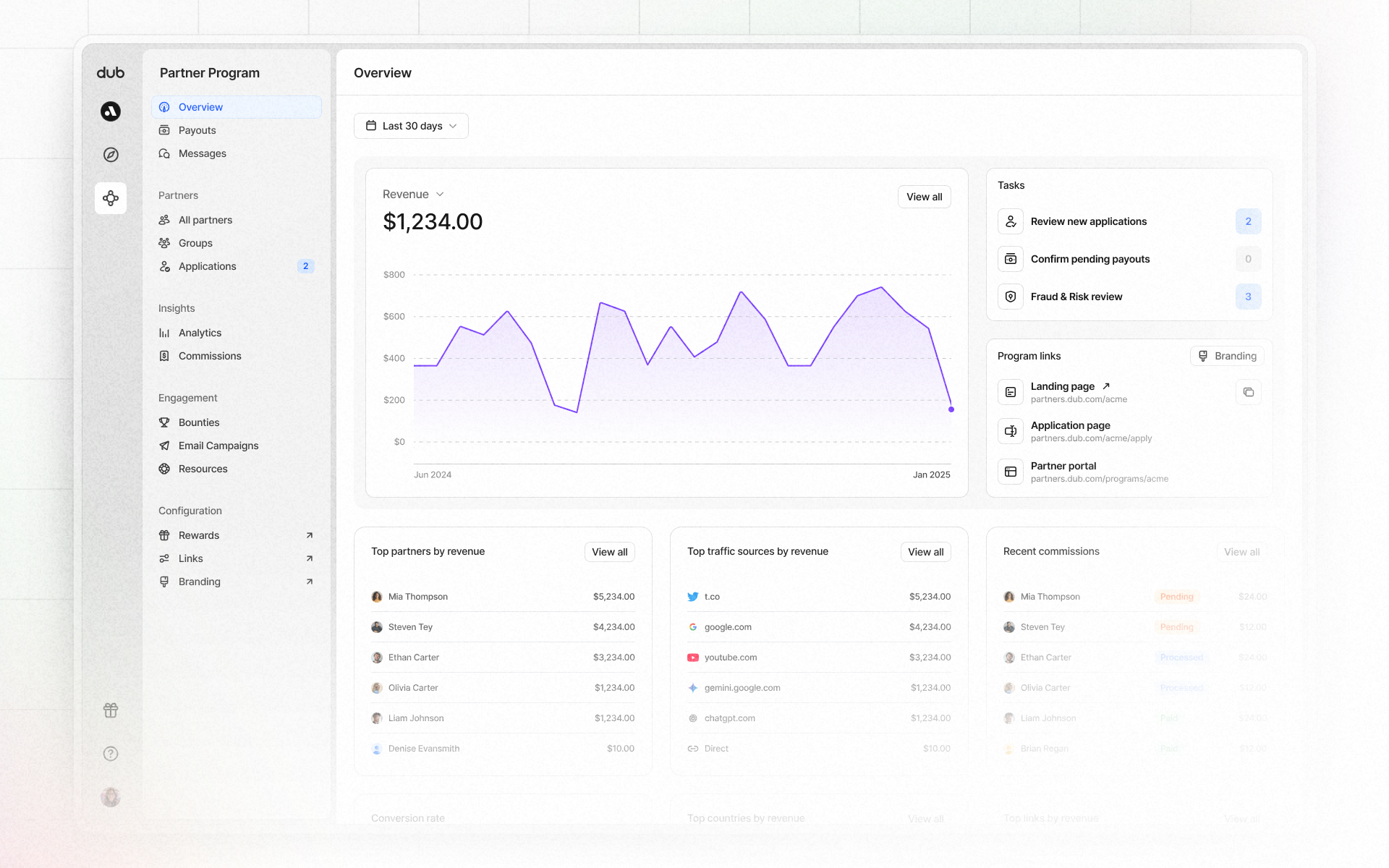Open the Partner portal link
1389x868 pixels.
(1063, 466)
